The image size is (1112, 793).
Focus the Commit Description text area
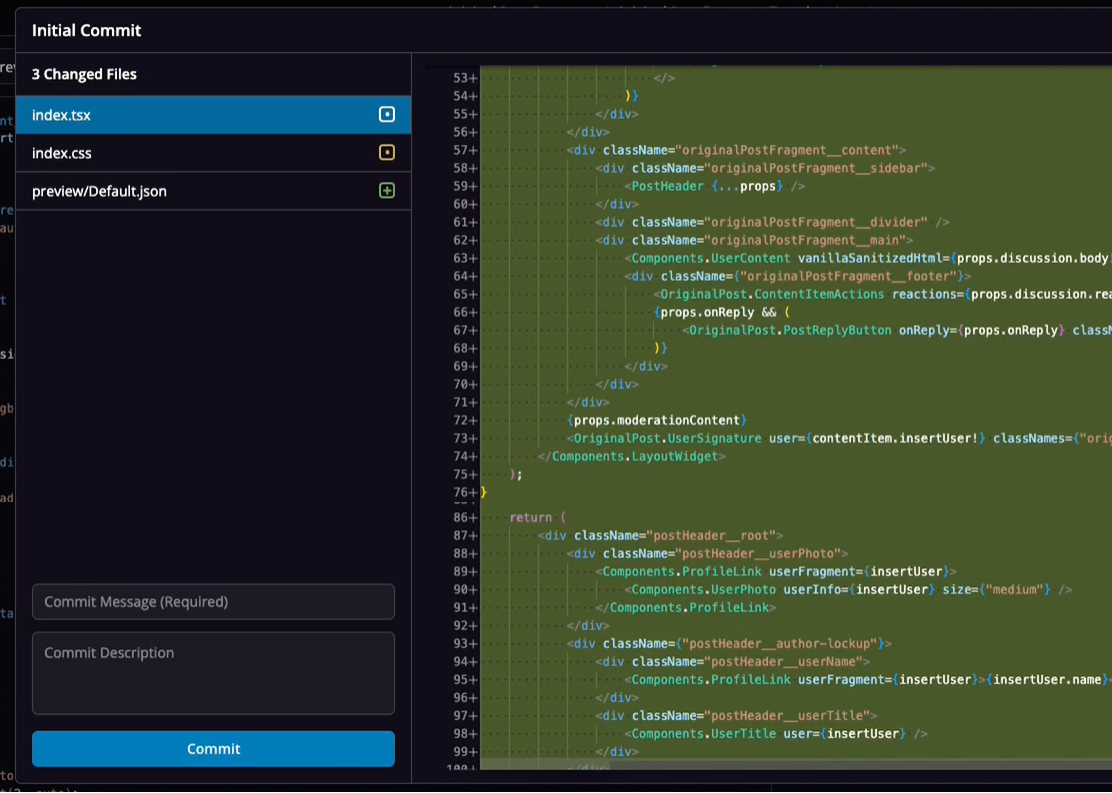point(213,673)
